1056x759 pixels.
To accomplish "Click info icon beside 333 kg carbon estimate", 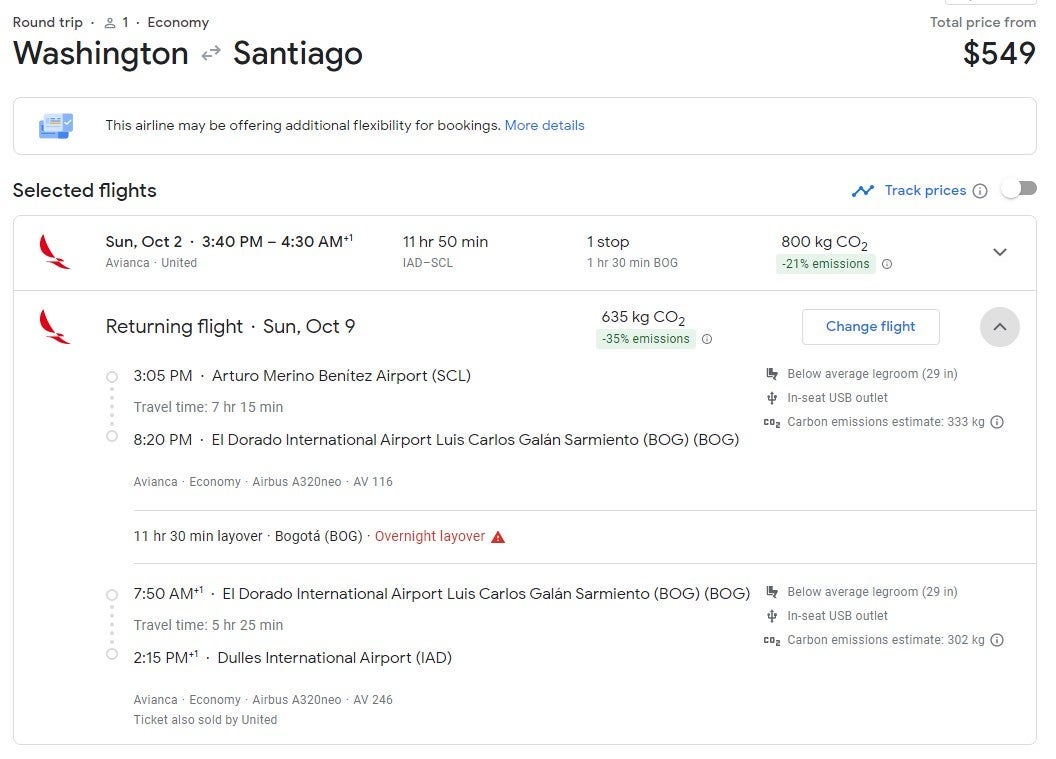I will 997,422.
